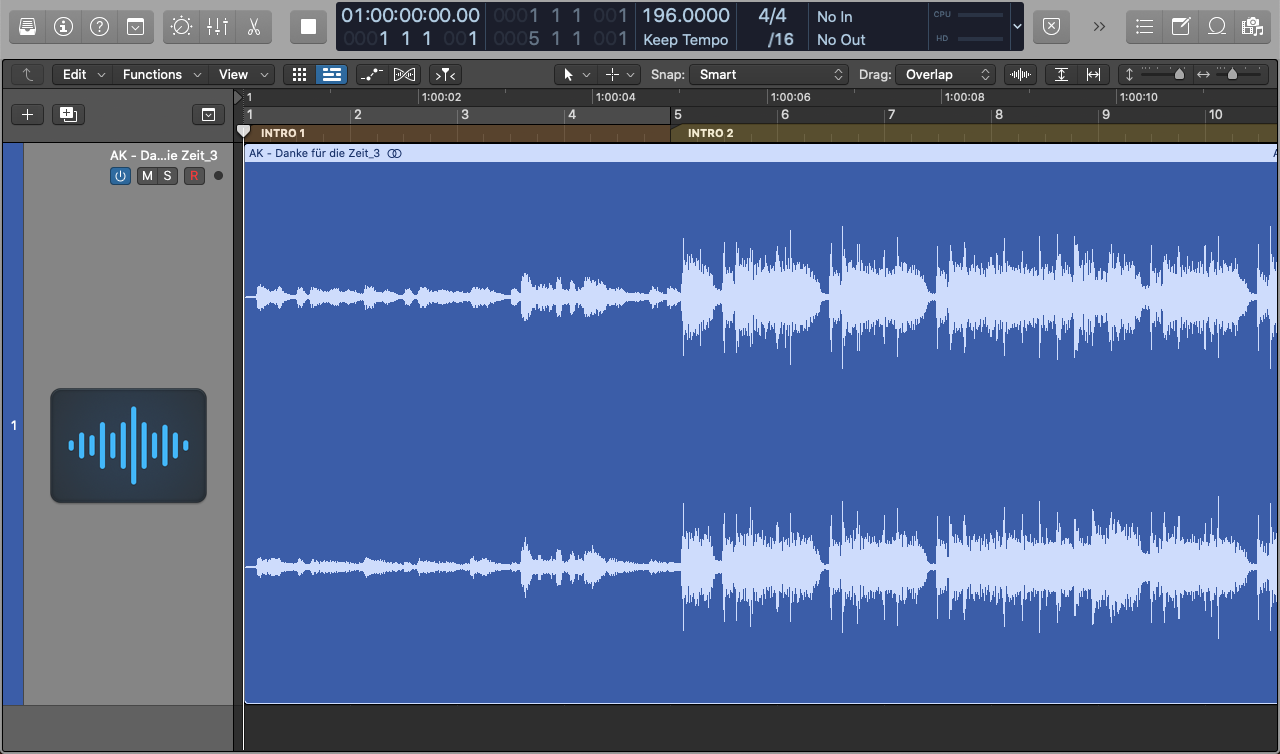Solo the AK Danke für die Zeit_3 track
Image resolution: width=1280 pixels, height=754 pixels.
(167, 176)
